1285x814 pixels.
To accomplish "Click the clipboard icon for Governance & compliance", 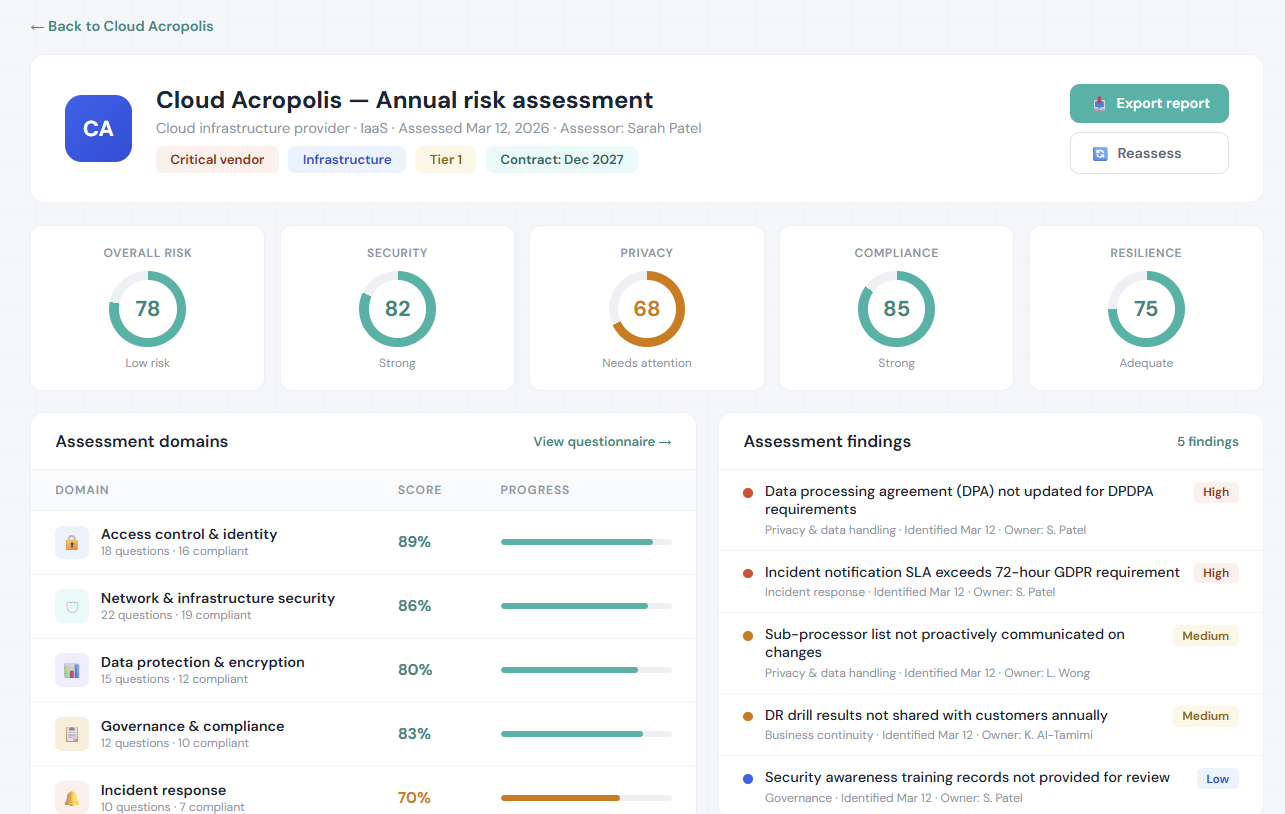I will (72, 734).
